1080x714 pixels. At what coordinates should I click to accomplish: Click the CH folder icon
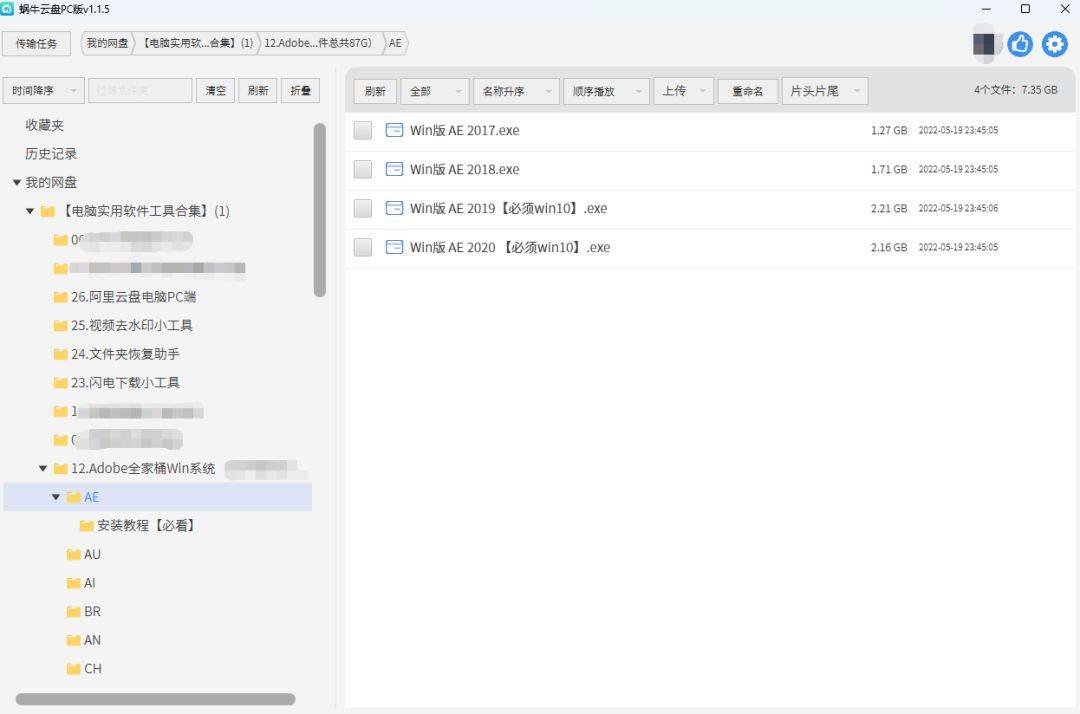74,669
